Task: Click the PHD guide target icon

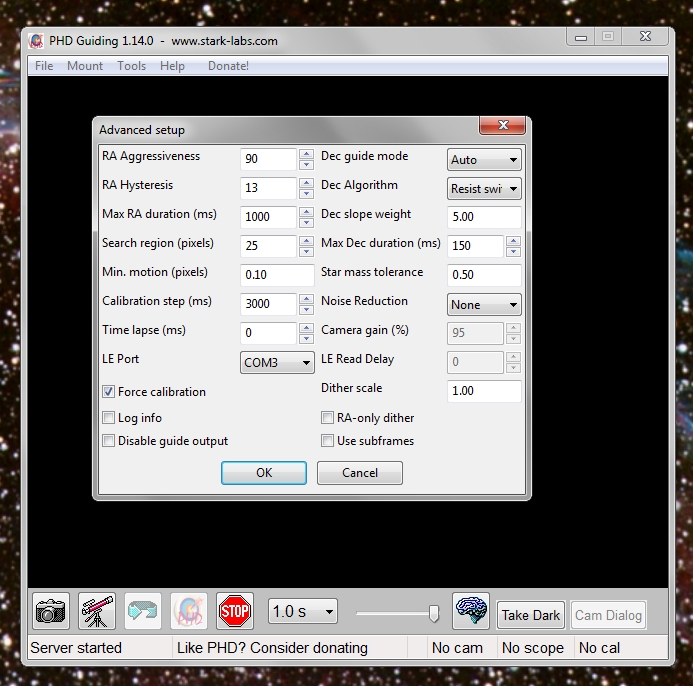Action: point(189,611)
